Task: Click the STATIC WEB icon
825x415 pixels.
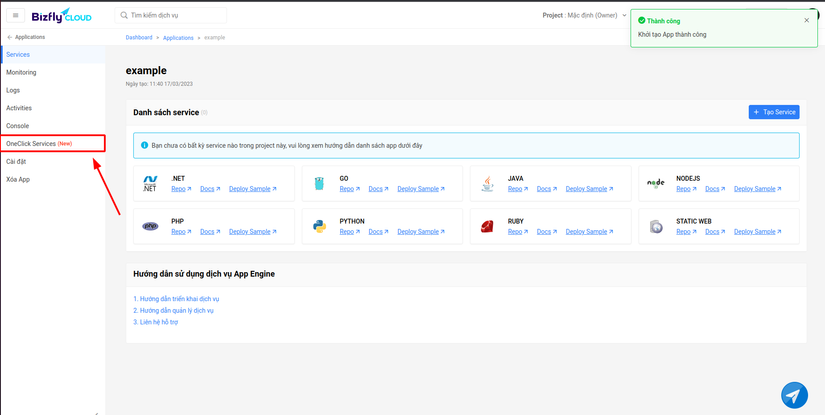Action: click(x=656, y=227)
